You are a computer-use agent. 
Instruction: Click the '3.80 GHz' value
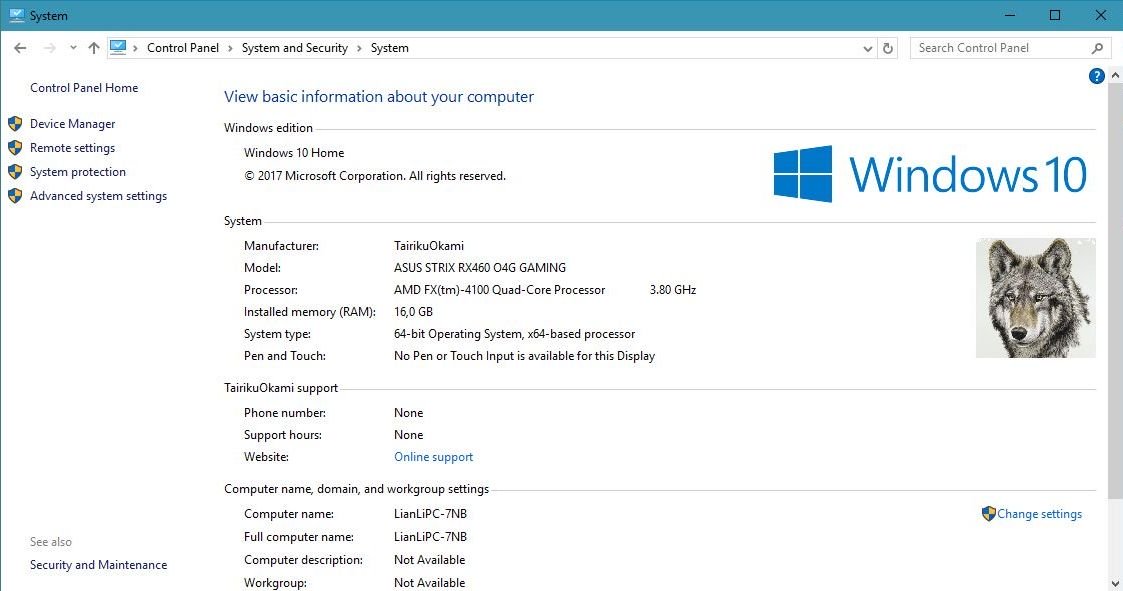click(x=673, y=290)
